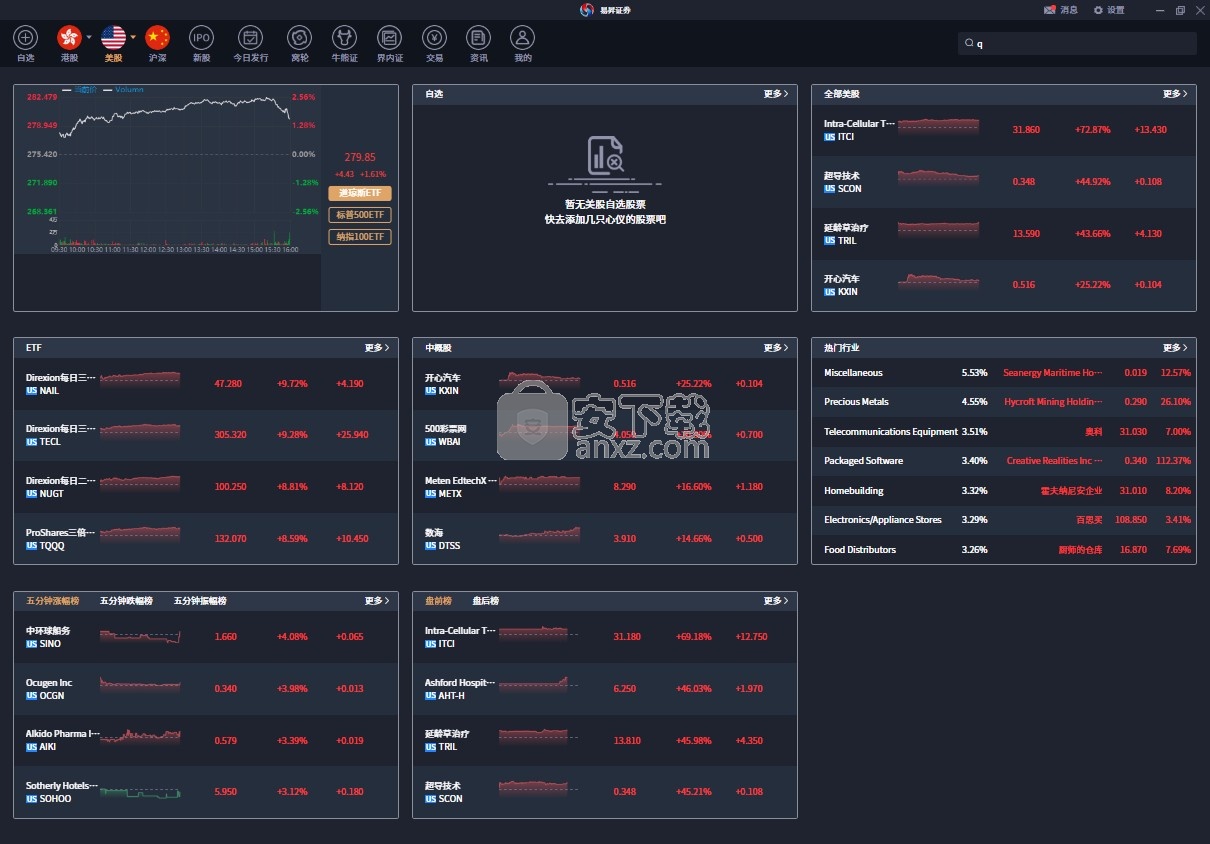Open the Intra-Cellular ITCI row in 全部美股
This screenshot has height=844, width=1210.
[1003, 130]
